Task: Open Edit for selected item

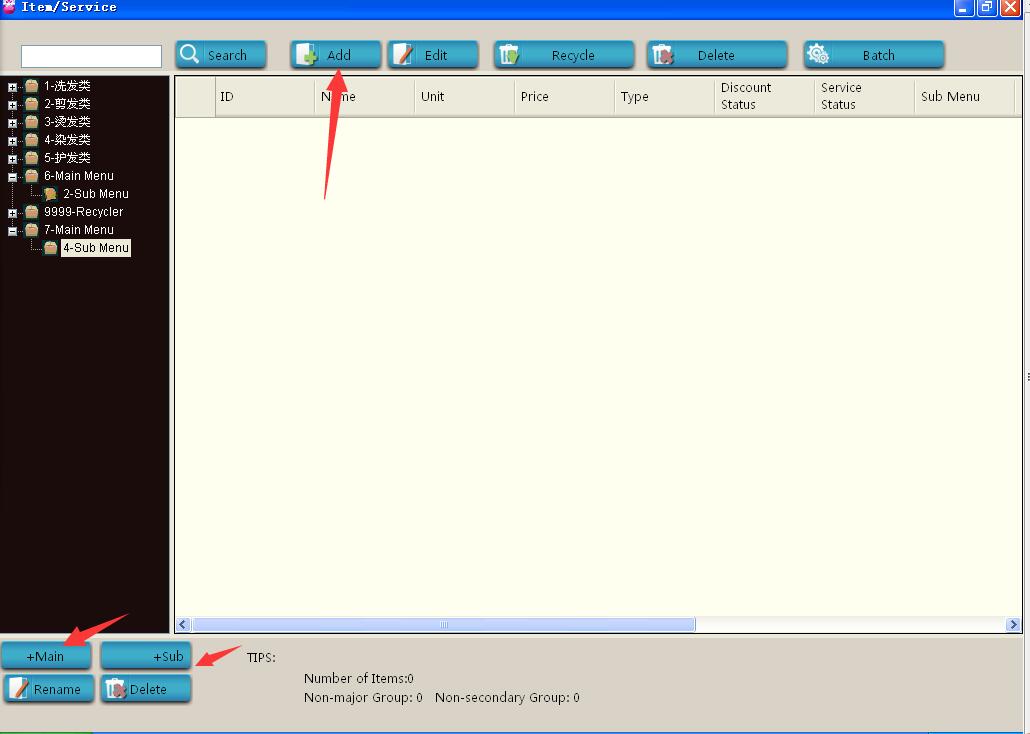Action: click(433, 55)
